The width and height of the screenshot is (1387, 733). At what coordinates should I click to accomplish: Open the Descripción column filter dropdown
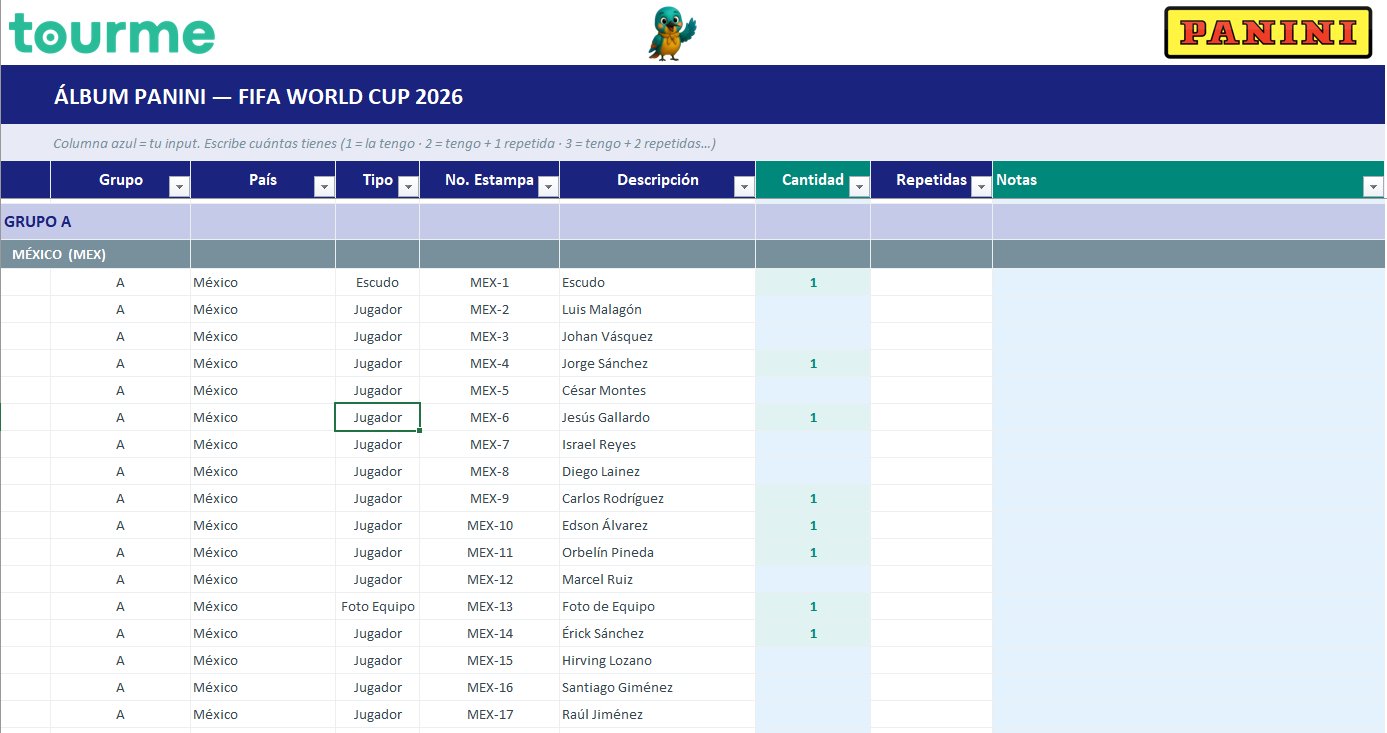pos(744,187)
